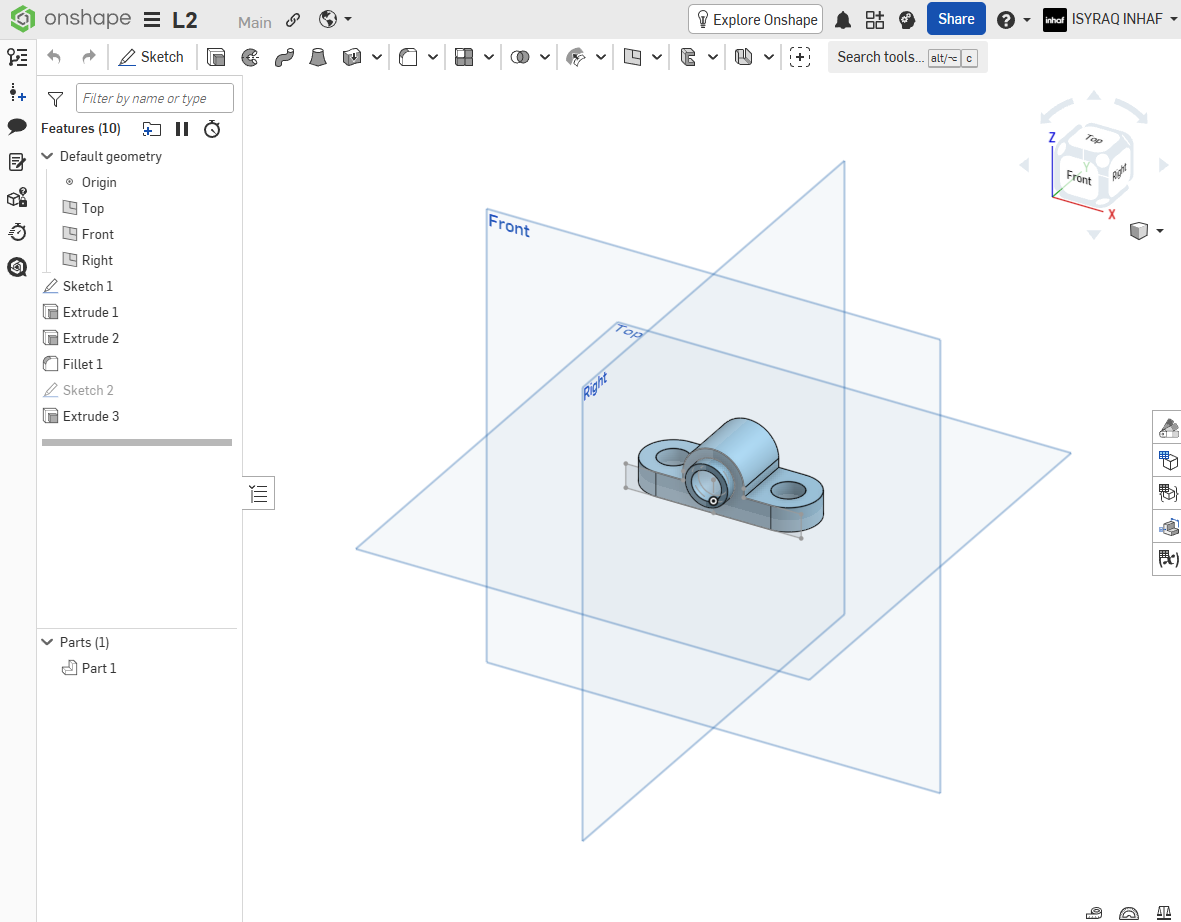Open the Boolean tool
Screen dimensions: 1181x922
[x=520, y=57]
